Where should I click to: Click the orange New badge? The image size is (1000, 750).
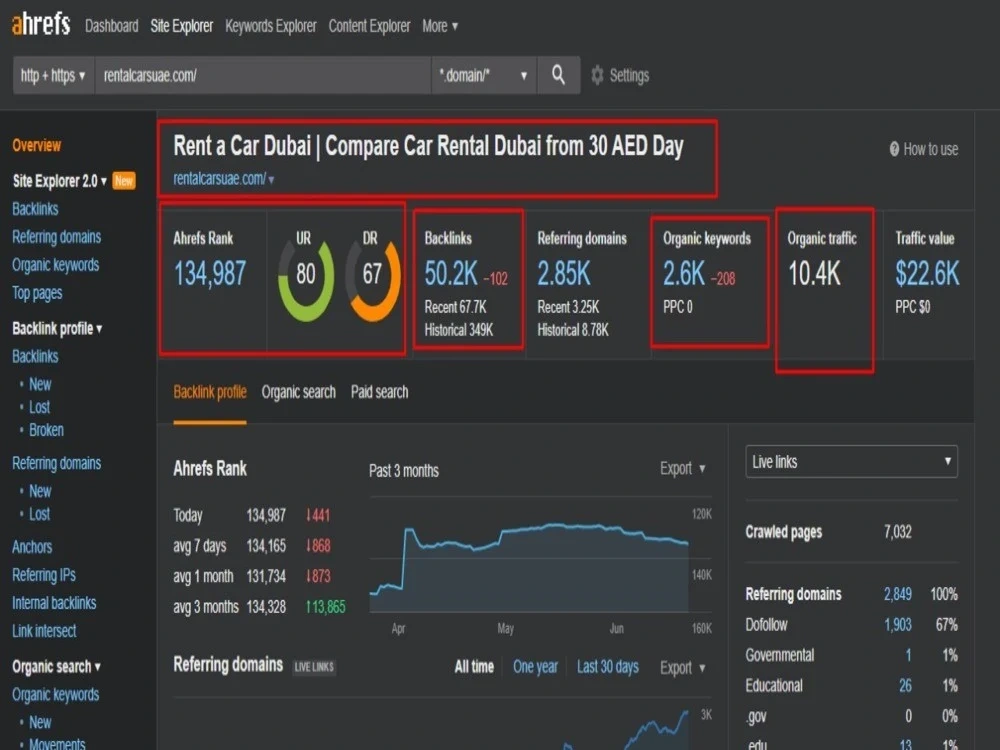124,181
